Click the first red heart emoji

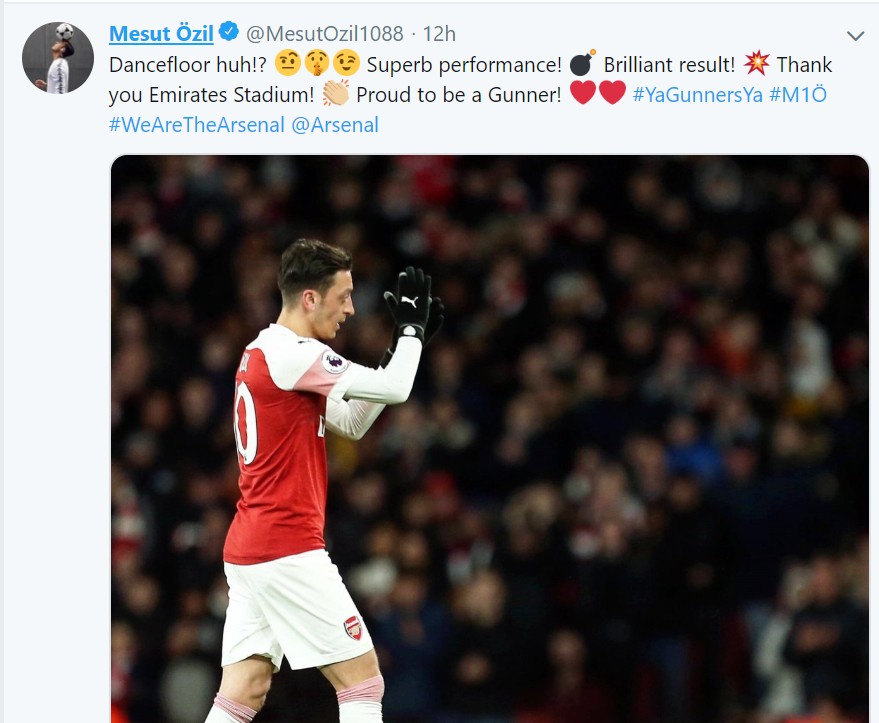[583, 95]
